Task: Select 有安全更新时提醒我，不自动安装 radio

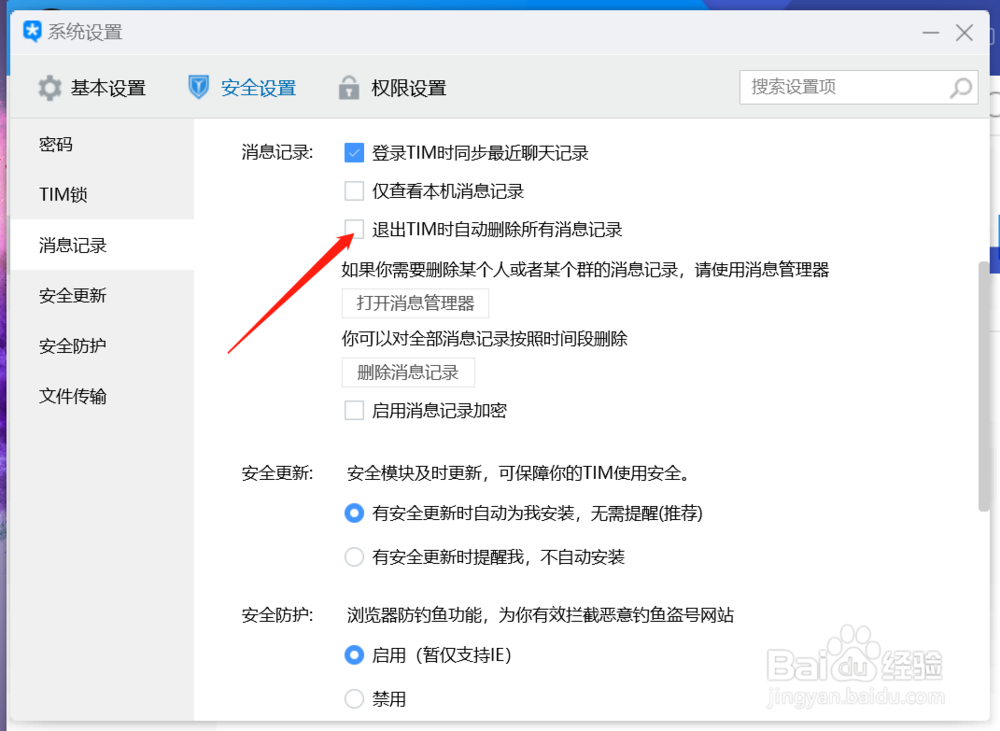Action: point(354,557)
